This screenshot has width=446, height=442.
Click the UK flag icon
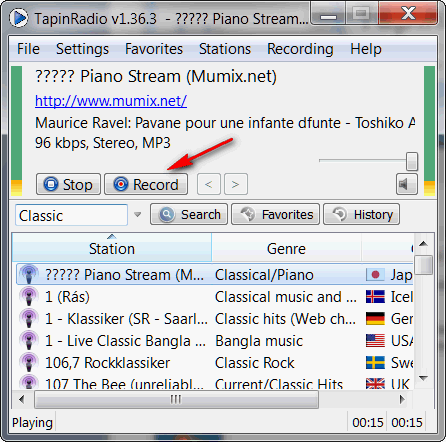pos(375,384)
